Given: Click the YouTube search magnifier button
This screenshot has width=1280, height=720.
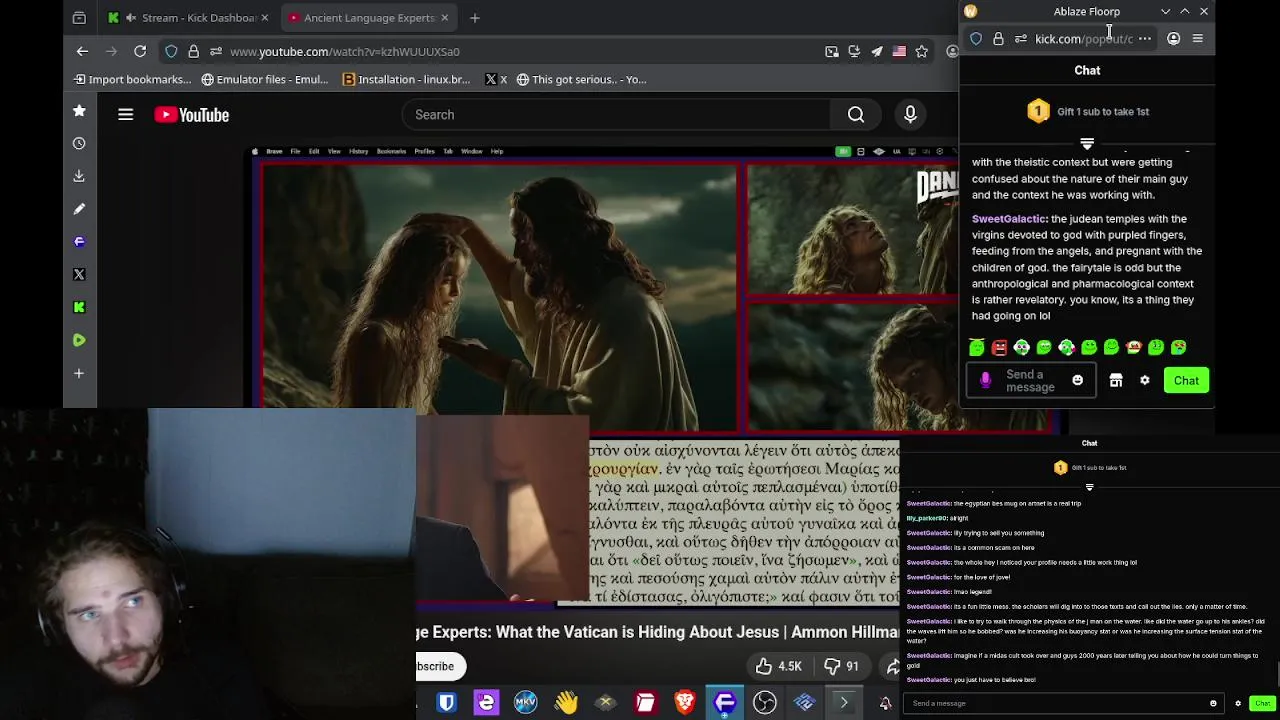Looking at the screenshot, I should click(856, 115).
